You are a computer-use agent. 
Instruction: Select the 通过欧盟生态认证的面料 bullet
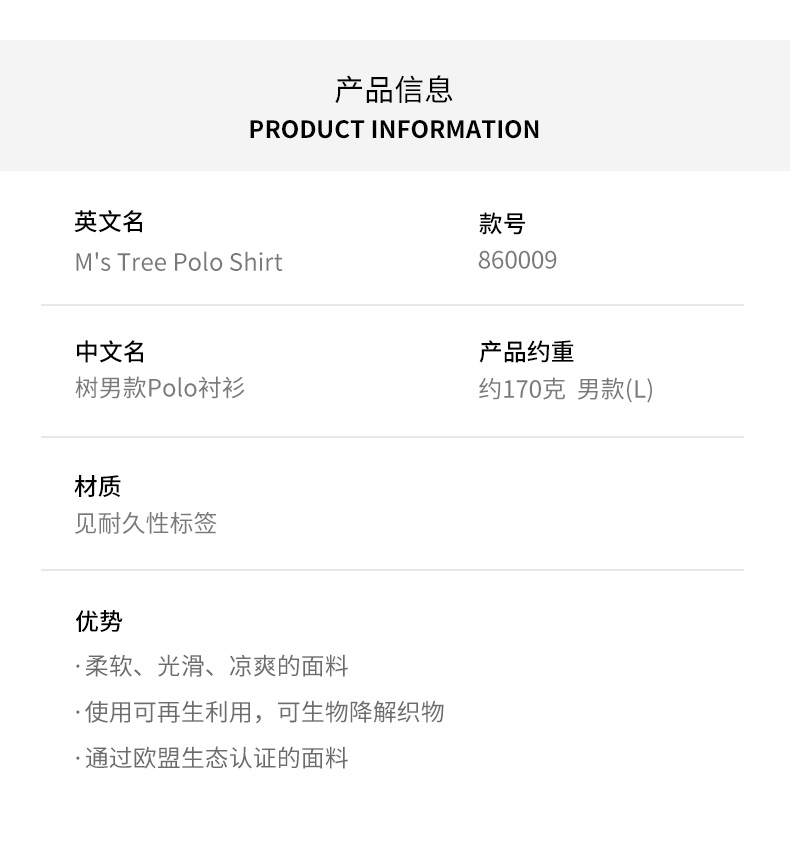(216, 758)
